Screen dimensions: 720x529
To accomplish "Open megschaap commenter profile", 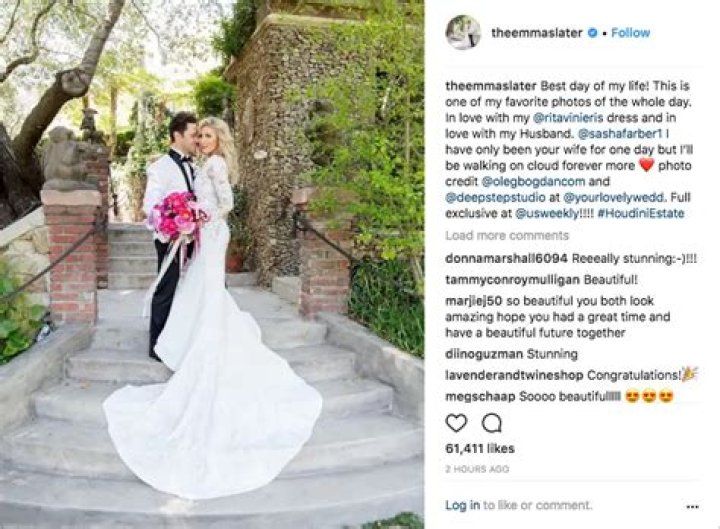I will point(480,396).
